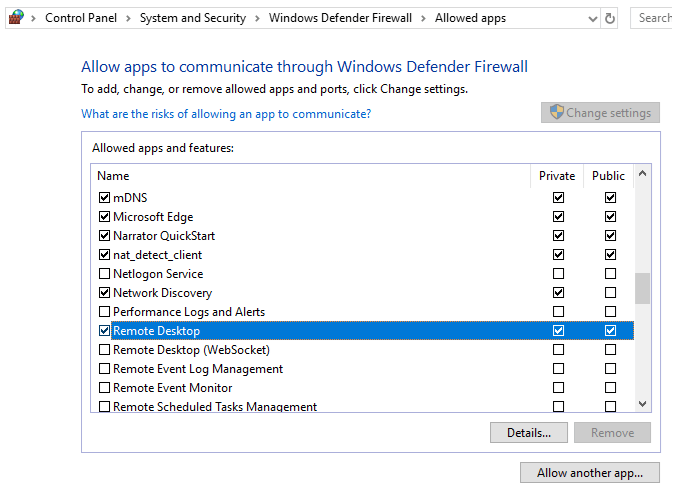The image size is (673, 499).
Task: Toggle mDNS Public checkbox
Action: pyautogui.click(x=610, y=197)
